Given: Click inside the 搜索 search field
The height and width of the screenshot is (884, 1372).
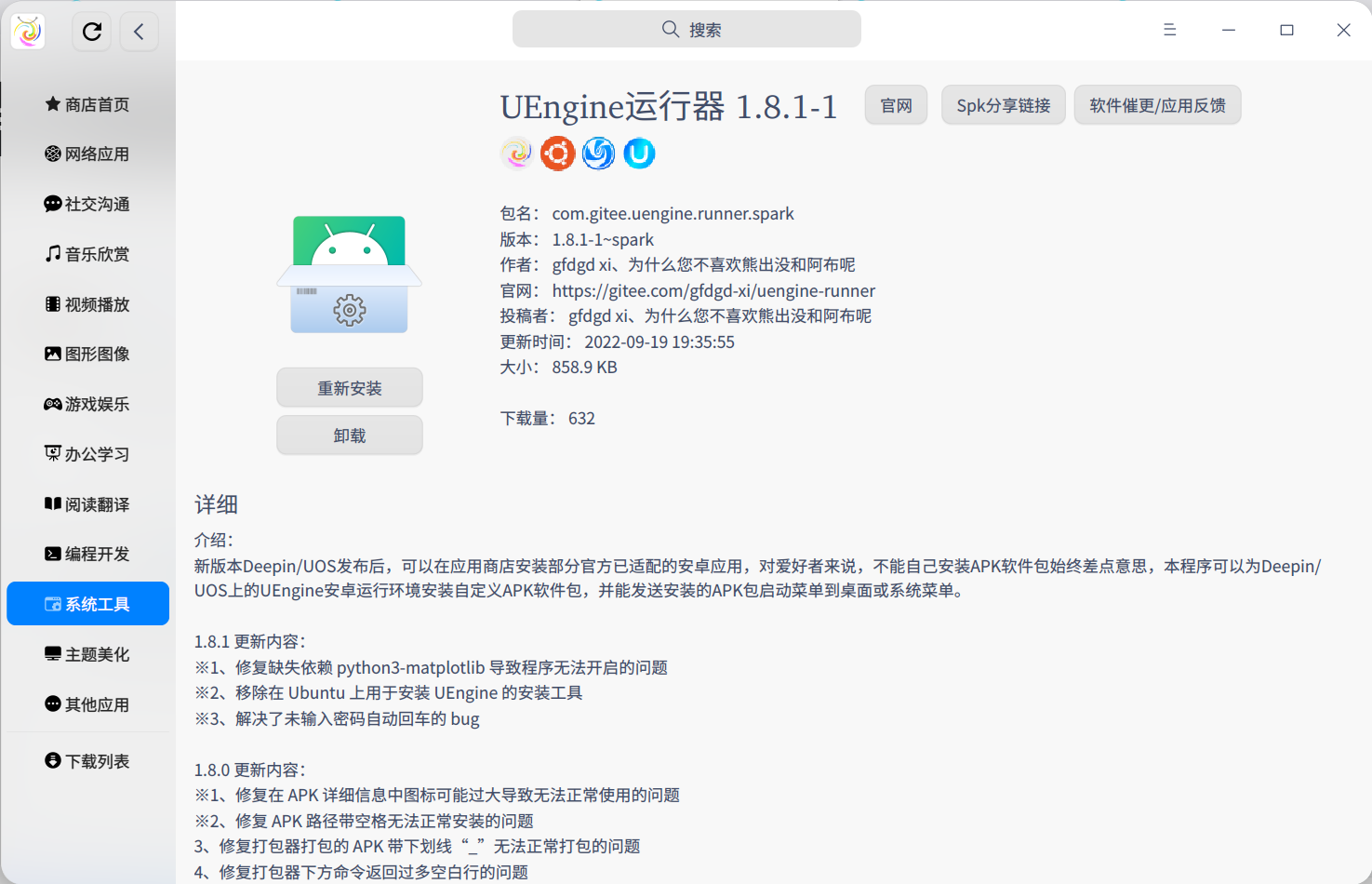Looking at the screenshot, I should click(686, 29).
